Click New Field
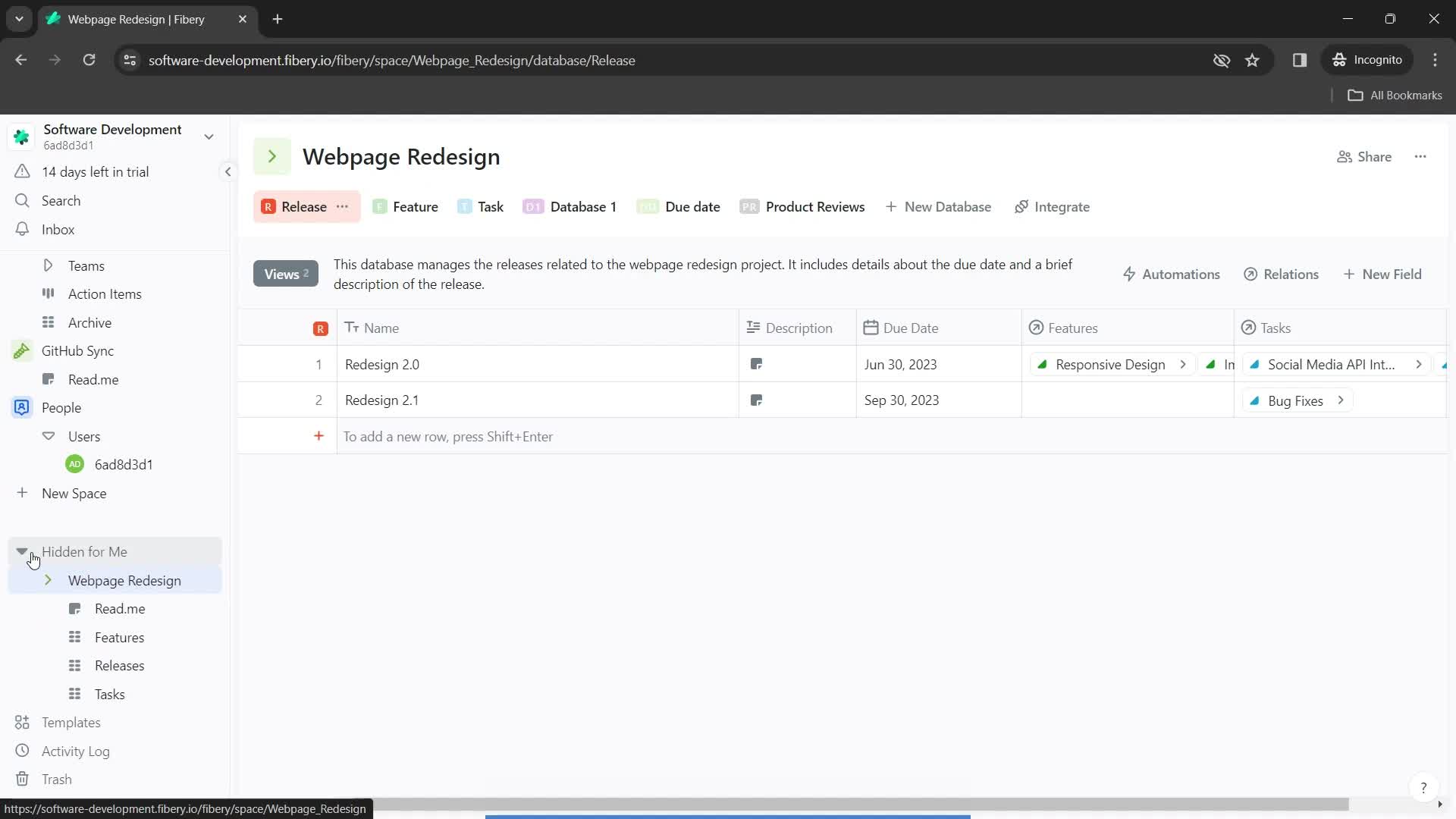The width and height of the screenshot is (1456, 819). coord(1382,275)
